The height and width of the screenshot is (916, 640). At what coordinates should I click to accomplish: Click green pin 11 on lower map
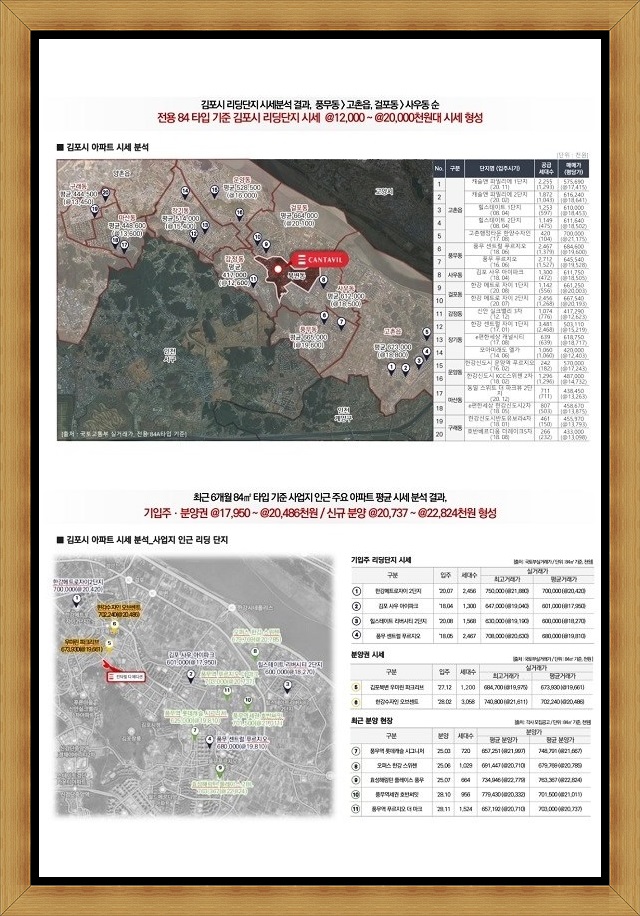[x=228, y=691]
